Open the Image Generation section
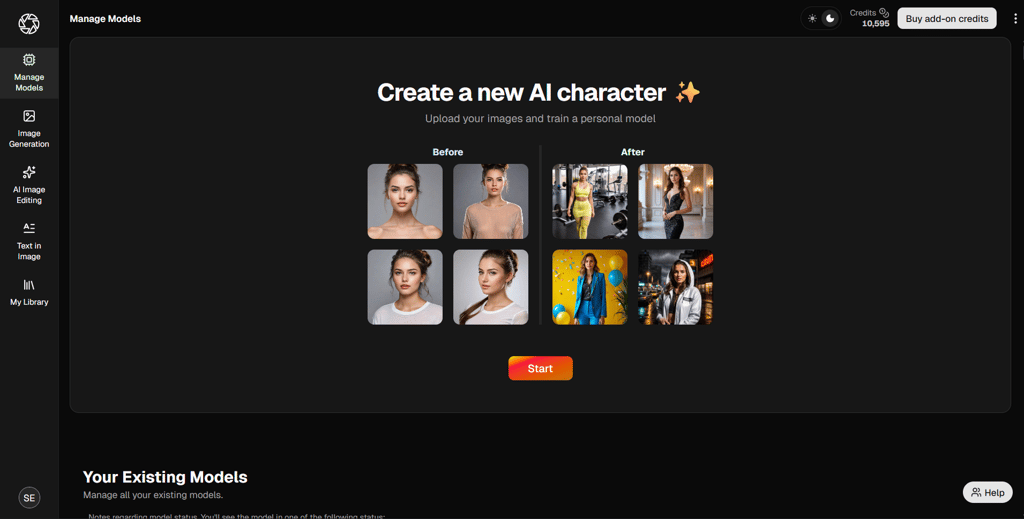This screenshot has width=1024, height=519. pos(29,129)
